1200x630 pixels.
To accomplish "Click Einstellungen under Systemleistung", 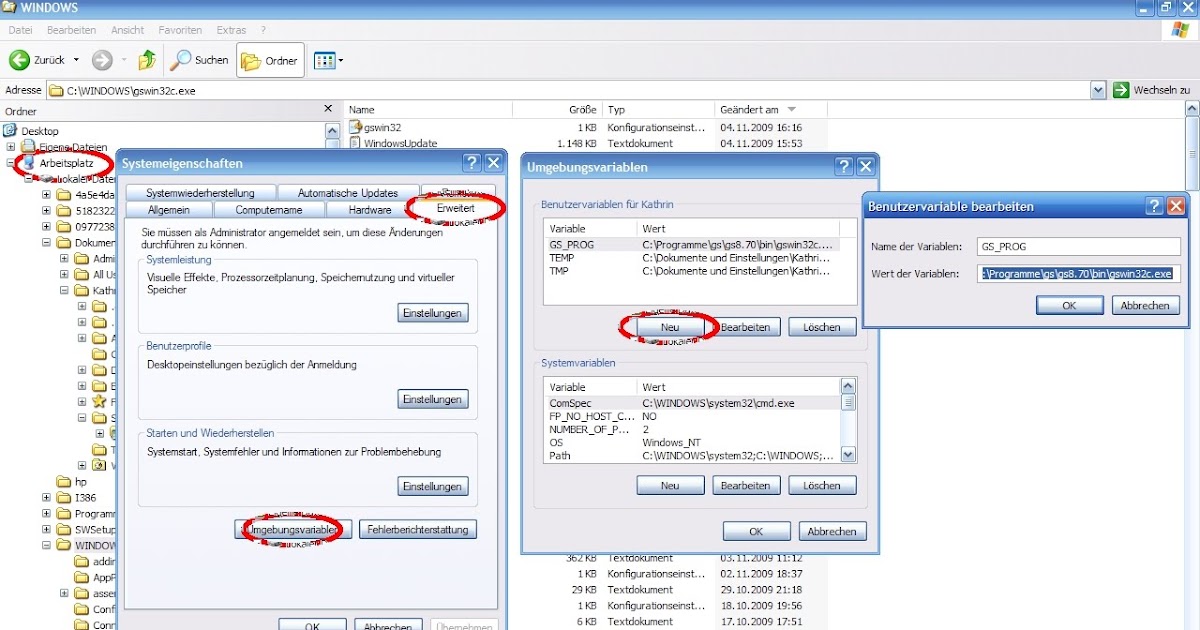I will coord(433,313).
